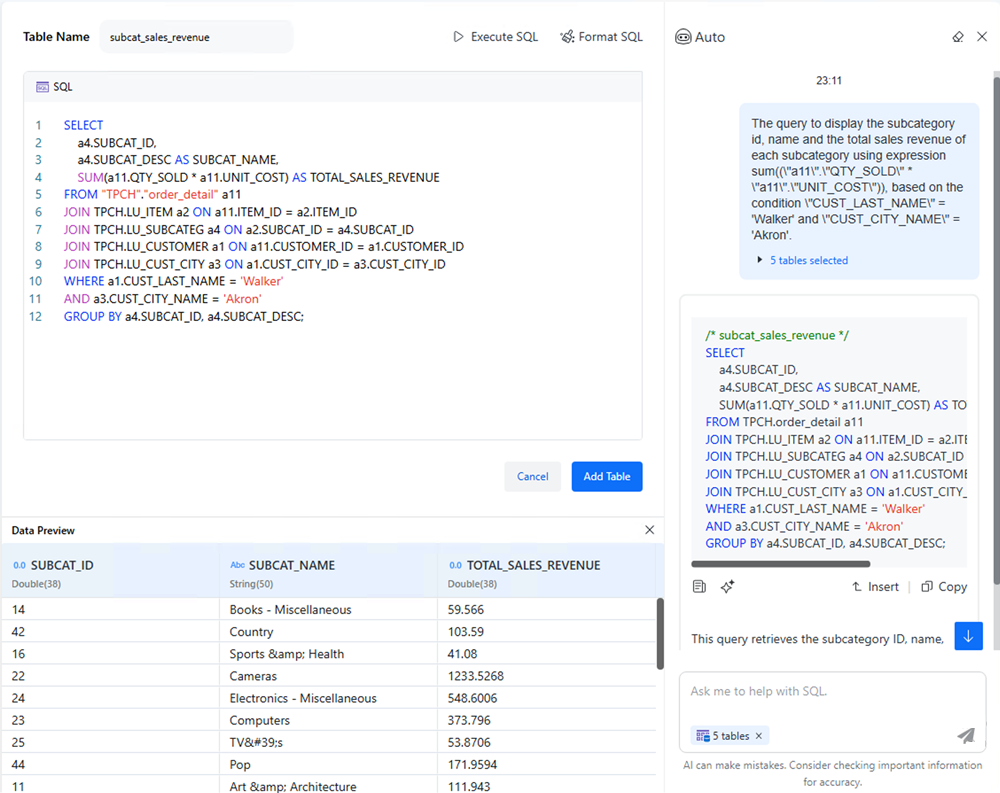Close the Data Preview panel

tap(649, 530)
